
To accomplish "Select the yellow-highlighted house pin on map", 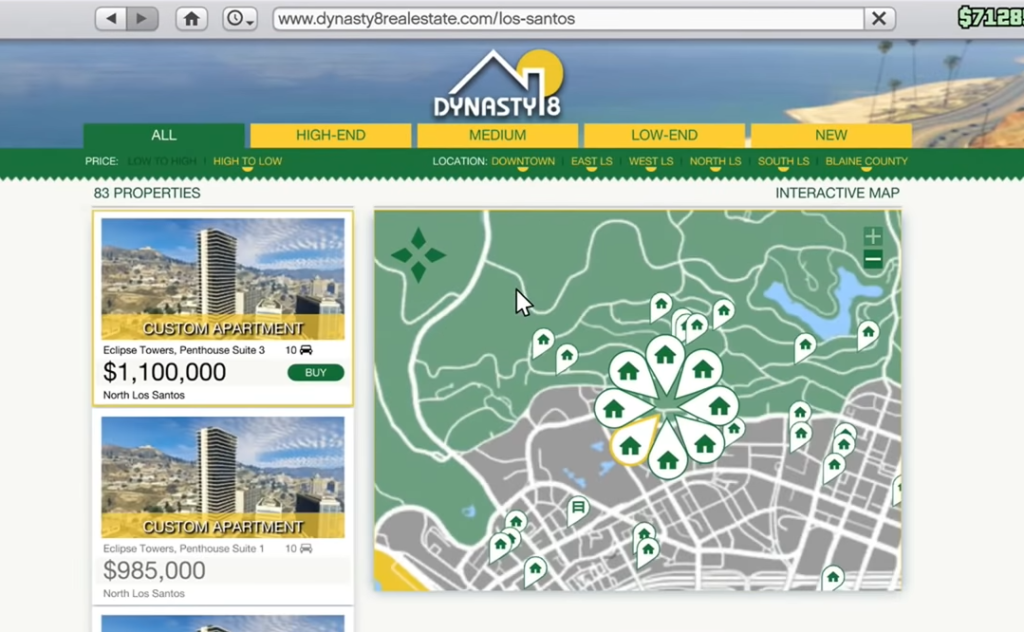I will point(631,445).
